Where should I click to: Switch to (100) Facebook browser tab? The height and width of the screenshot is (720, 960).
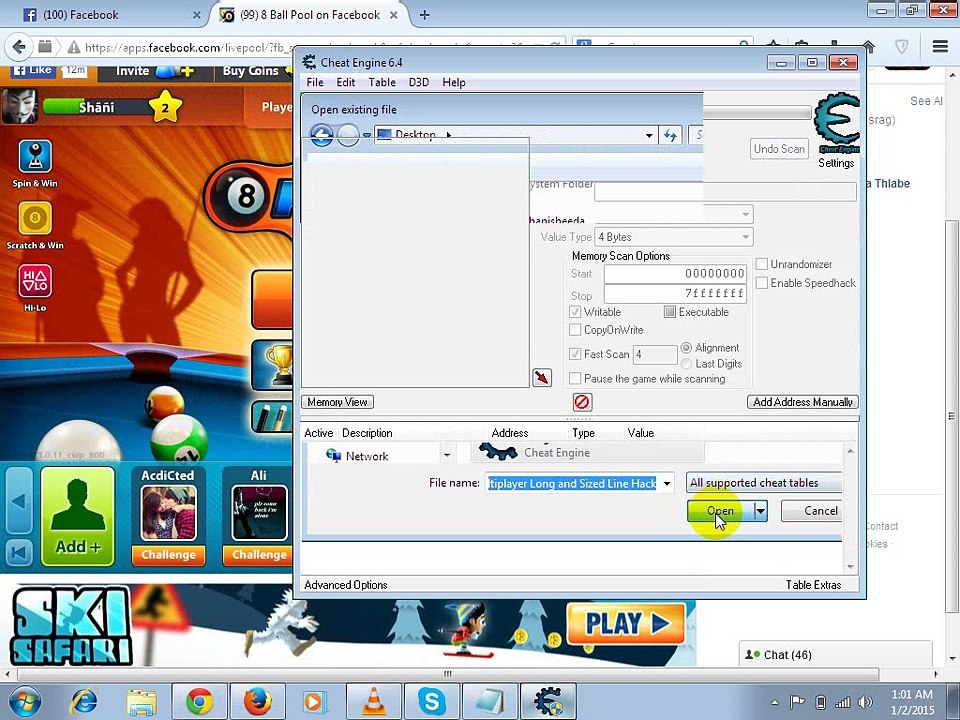pos(111,15)
